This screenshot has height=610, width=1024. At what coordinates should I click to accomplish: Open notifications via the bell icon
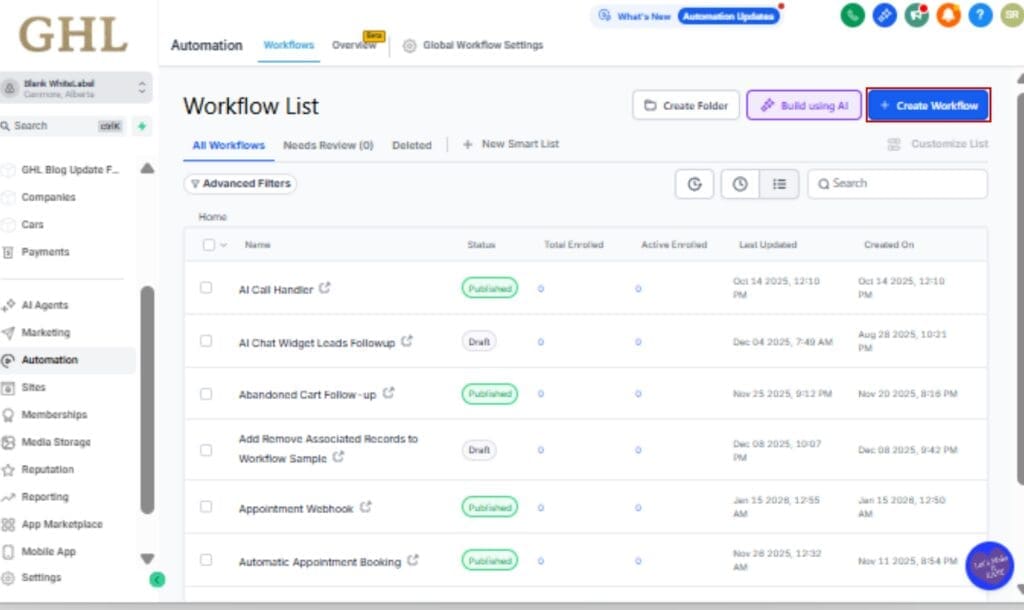pyautogui.click(x=949, y=16)
